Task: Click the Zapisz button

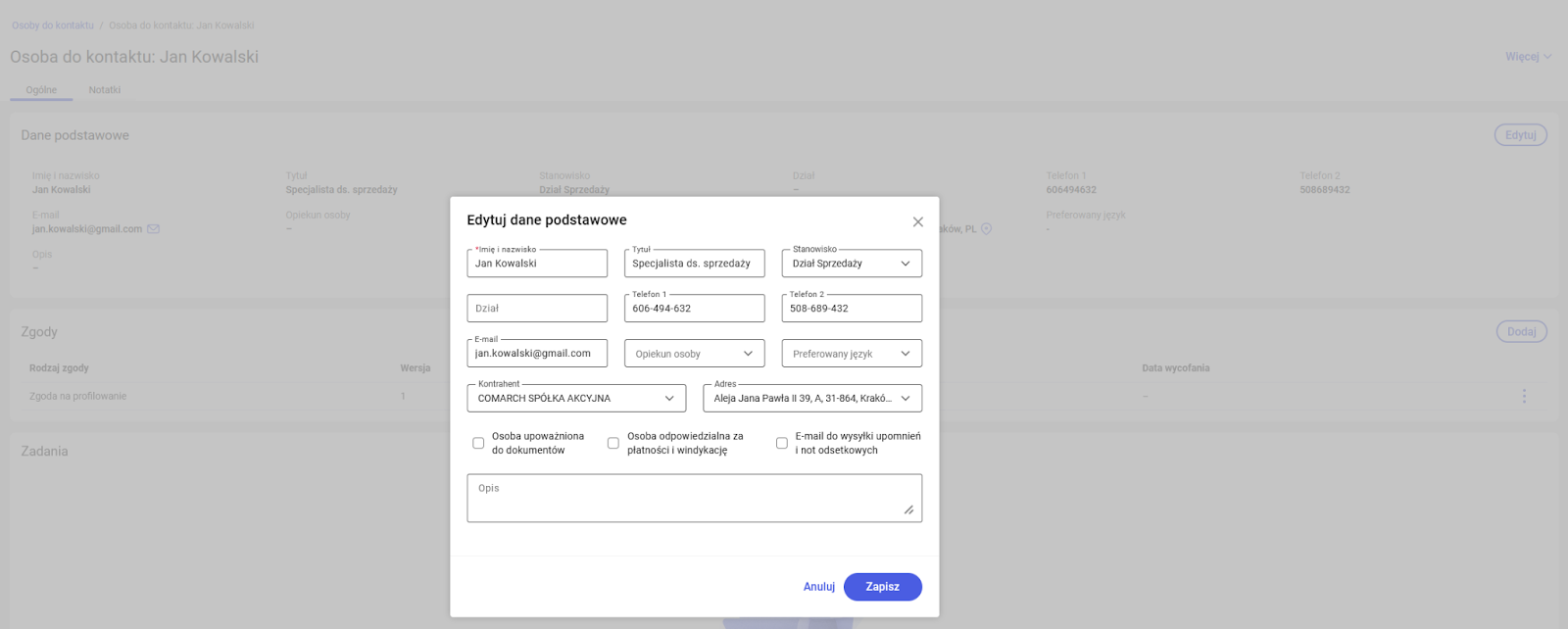Action: [882, 587]
